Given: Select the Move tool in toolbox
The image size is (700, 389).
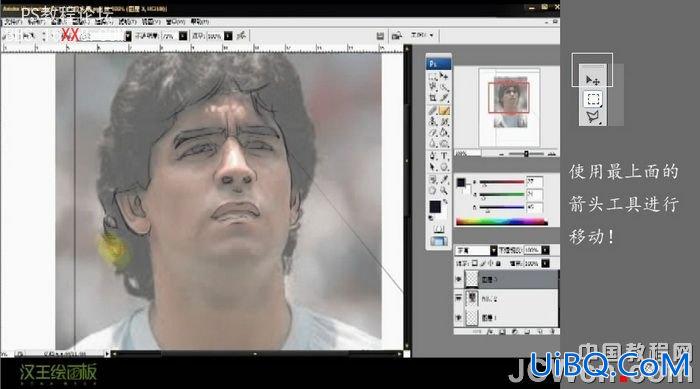Looking at the screenshot, I should 444,76.
